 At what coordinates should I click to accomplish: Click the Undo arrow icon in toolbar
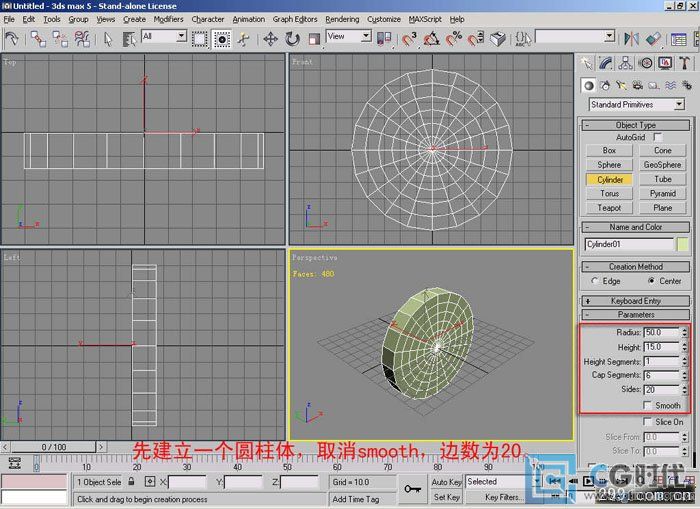click(x=11, y=39)
